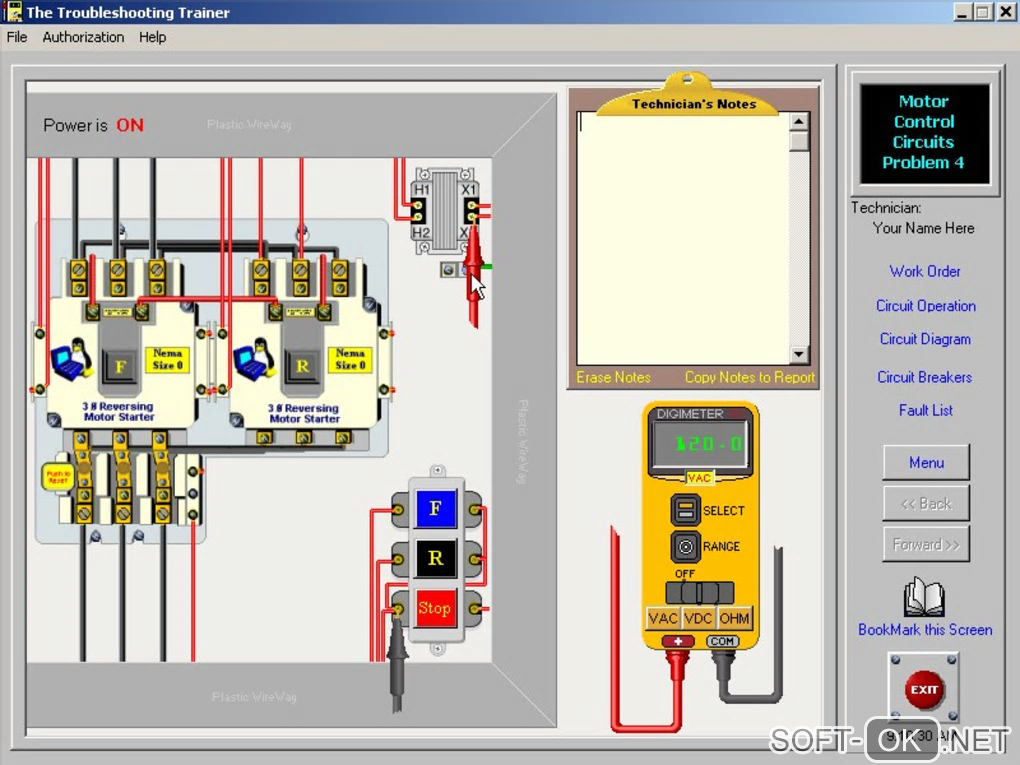Click the Nema Size 0 label on forward starter
Viewport: 1020px width, 765px height.
(x=167, y=359)
